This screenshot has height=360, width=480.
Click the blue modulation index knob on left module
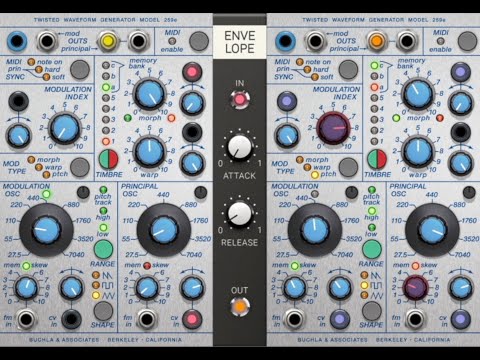65,128
